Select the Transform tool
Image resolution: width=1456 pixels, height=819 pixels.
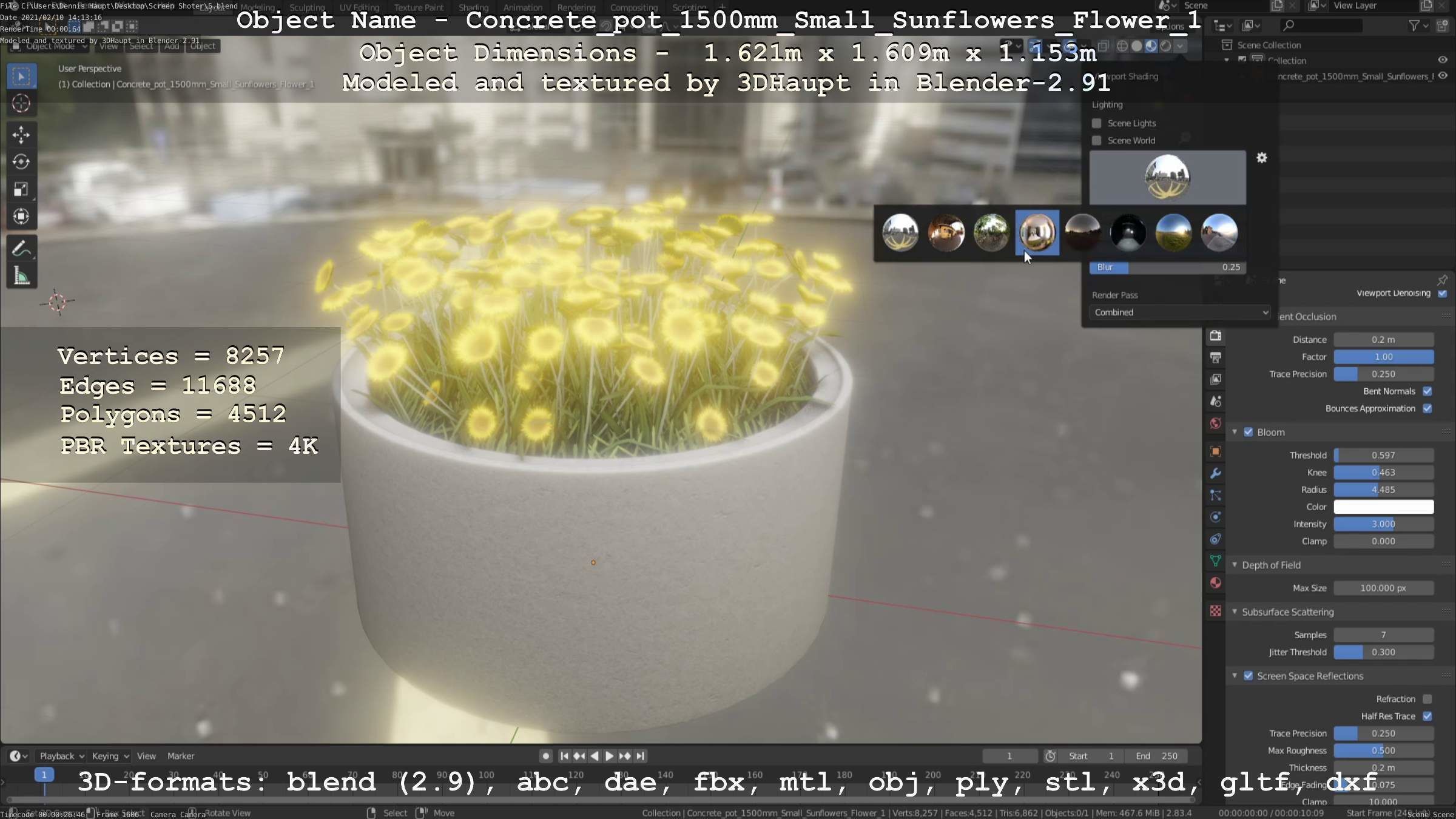[x=21, y=217]
